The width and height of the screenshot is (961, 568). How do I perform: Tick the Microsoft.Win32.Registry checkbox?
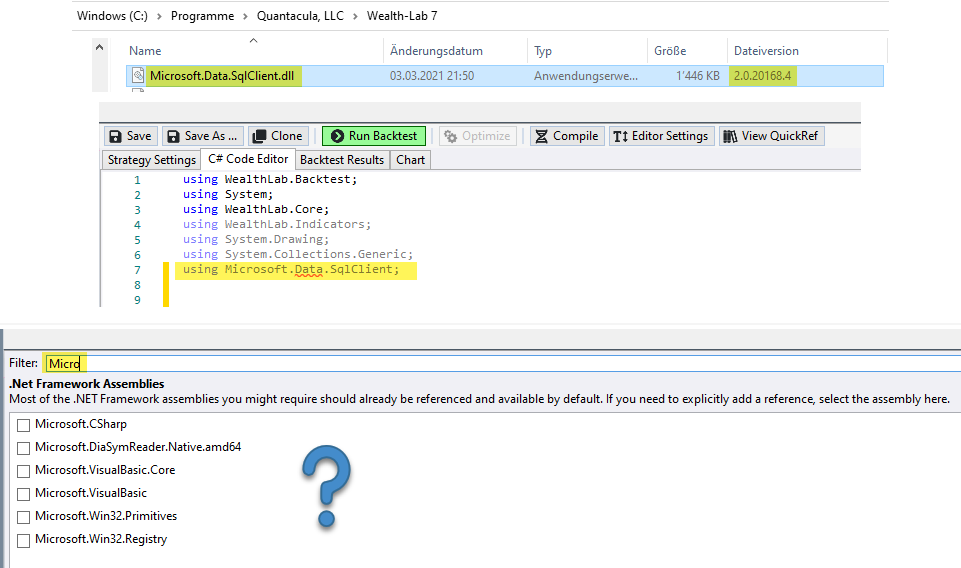[x=23, y=541]
